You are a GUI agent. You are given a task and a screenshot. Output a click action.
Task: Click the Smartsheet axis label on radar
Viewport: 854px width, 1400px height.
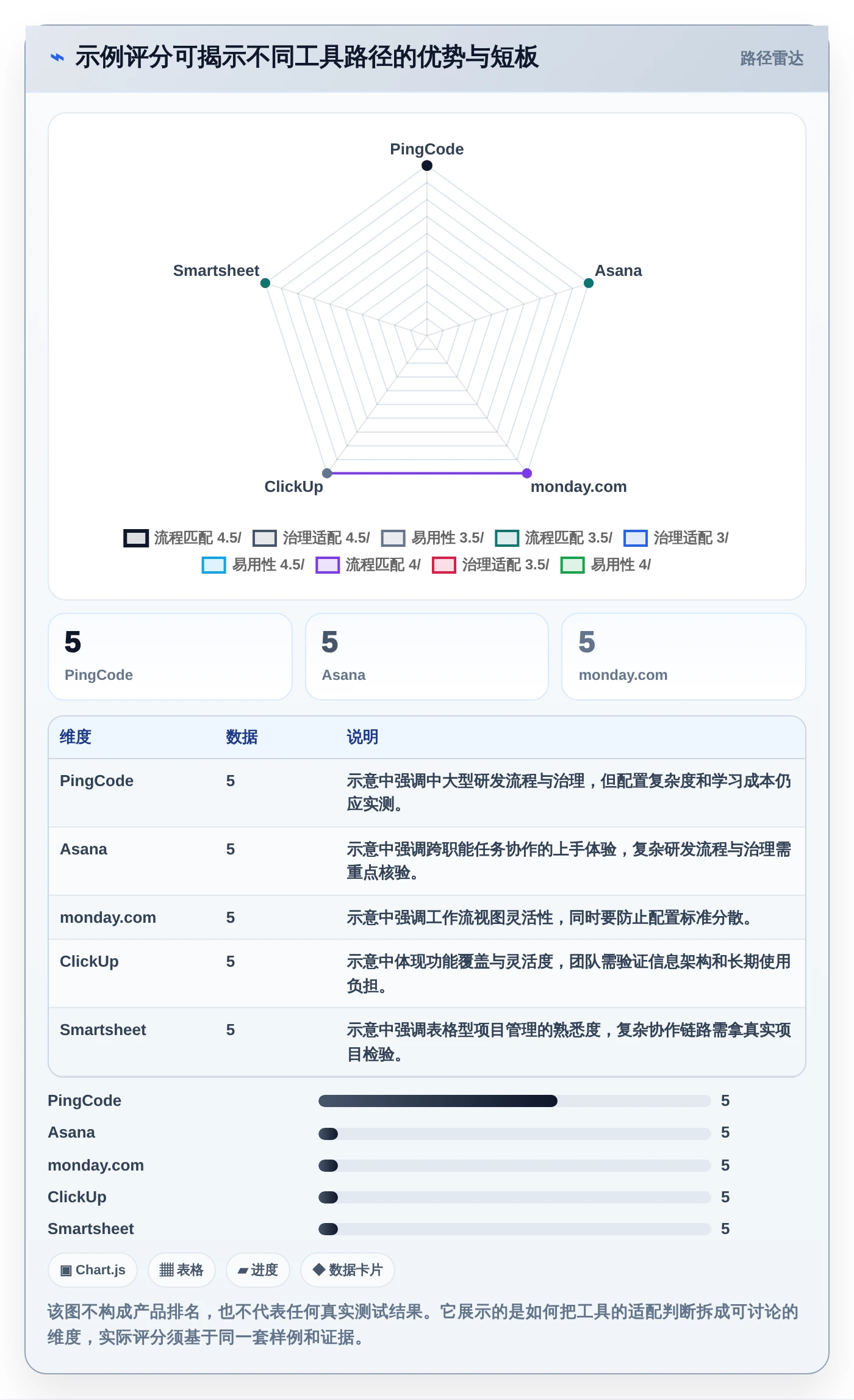(x=216, y=270)
